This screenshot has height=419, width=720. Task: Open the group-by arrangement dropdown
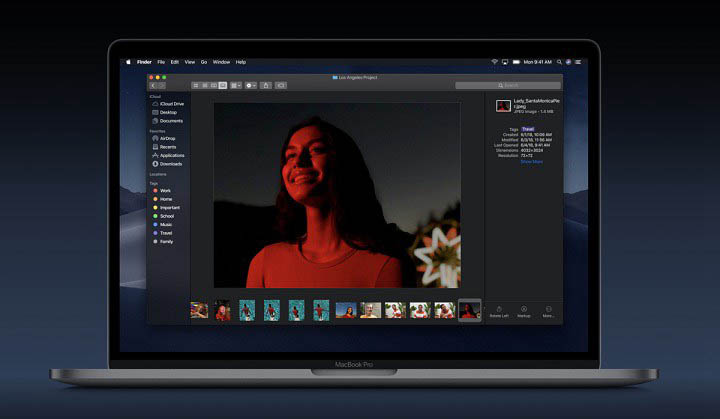tap(236, 85)
